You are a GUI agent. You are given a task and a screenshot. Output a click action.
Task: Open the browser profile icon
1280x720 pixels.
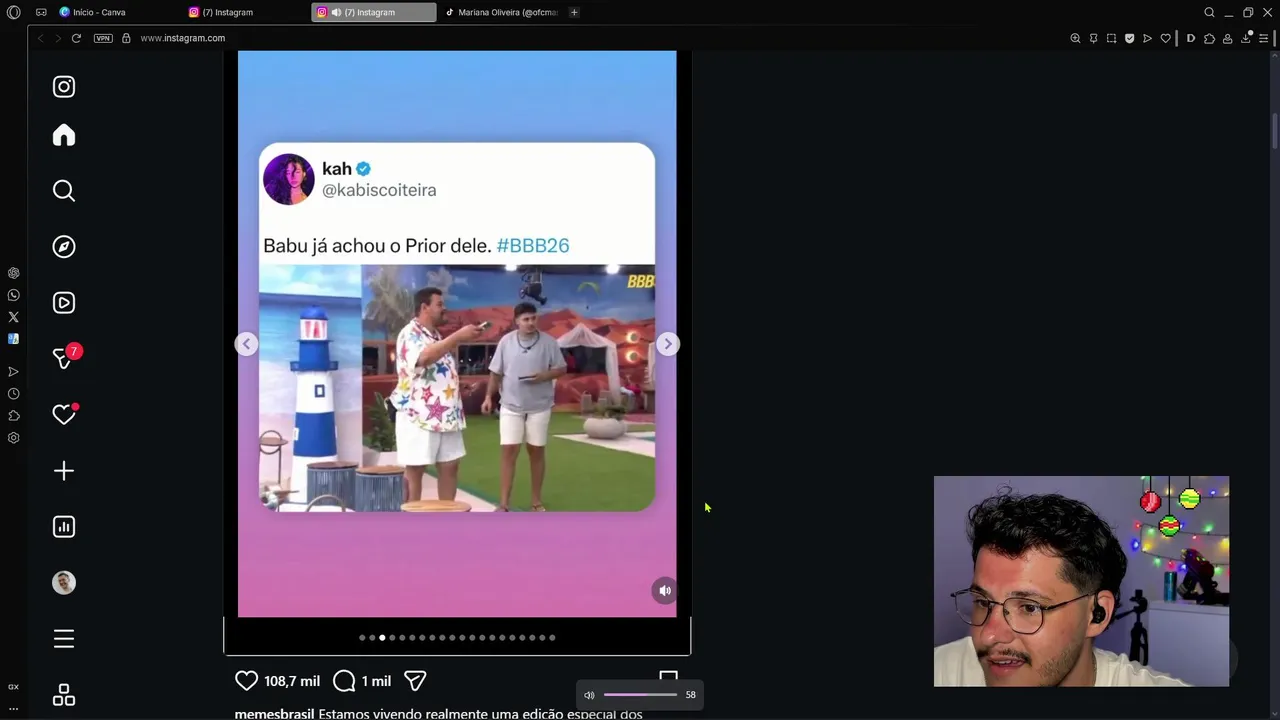1227,38
